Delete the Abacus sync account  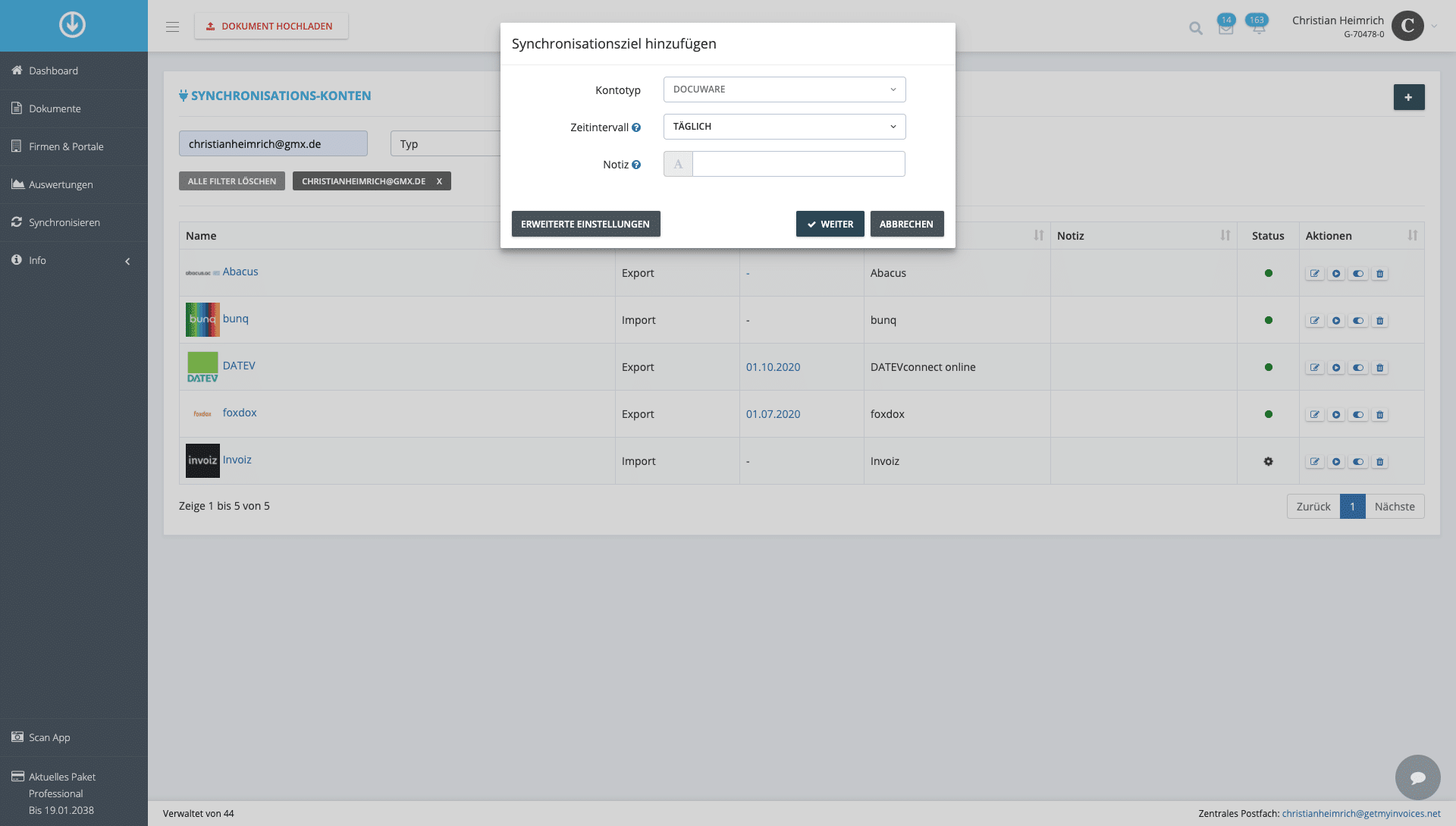[1380, 274]
